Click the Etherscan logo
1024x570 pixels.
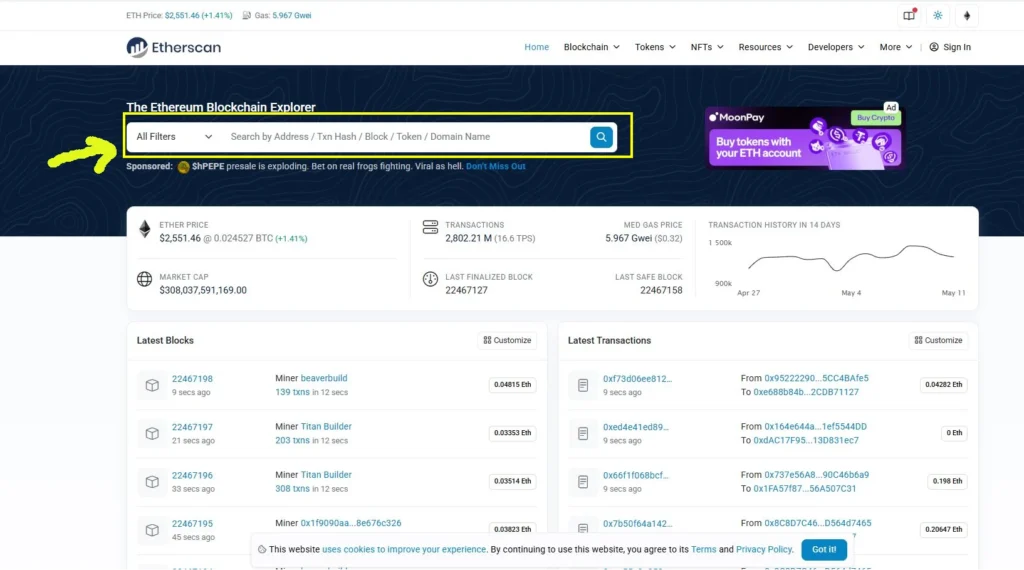174,47
